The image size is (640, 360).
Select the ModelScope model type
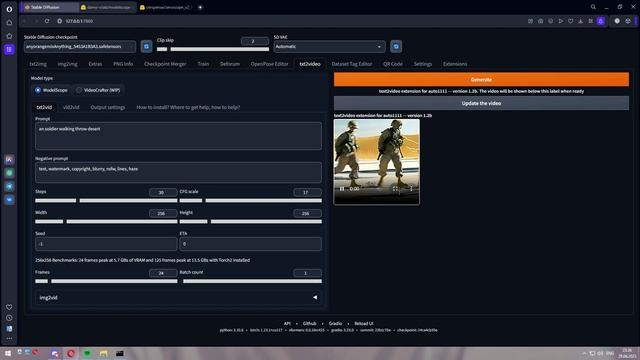point(51,90)
